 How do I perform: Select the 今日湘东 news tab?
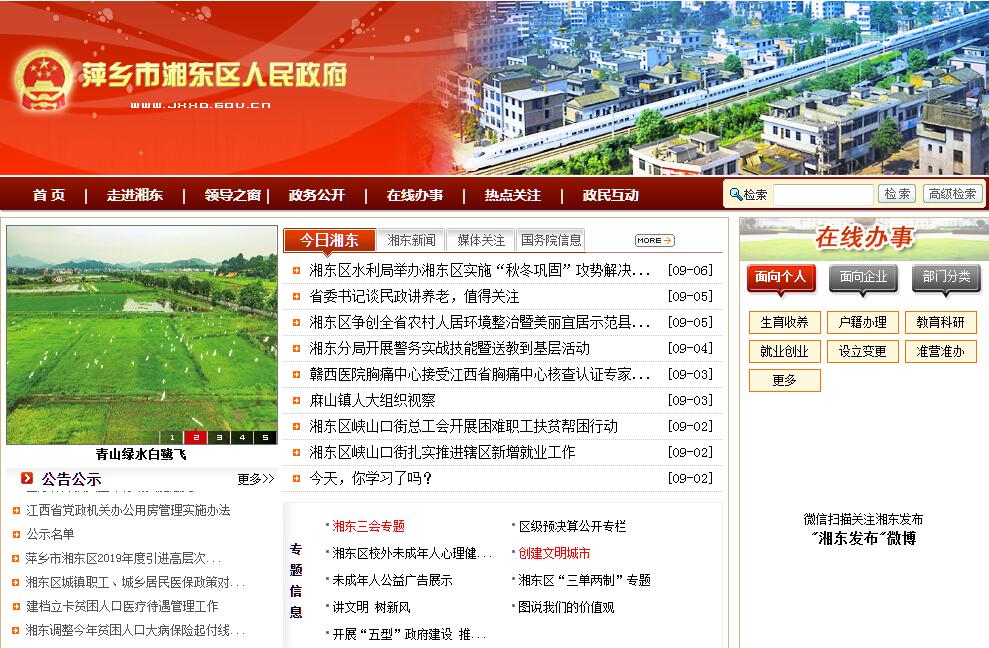[x=329, y=240]
